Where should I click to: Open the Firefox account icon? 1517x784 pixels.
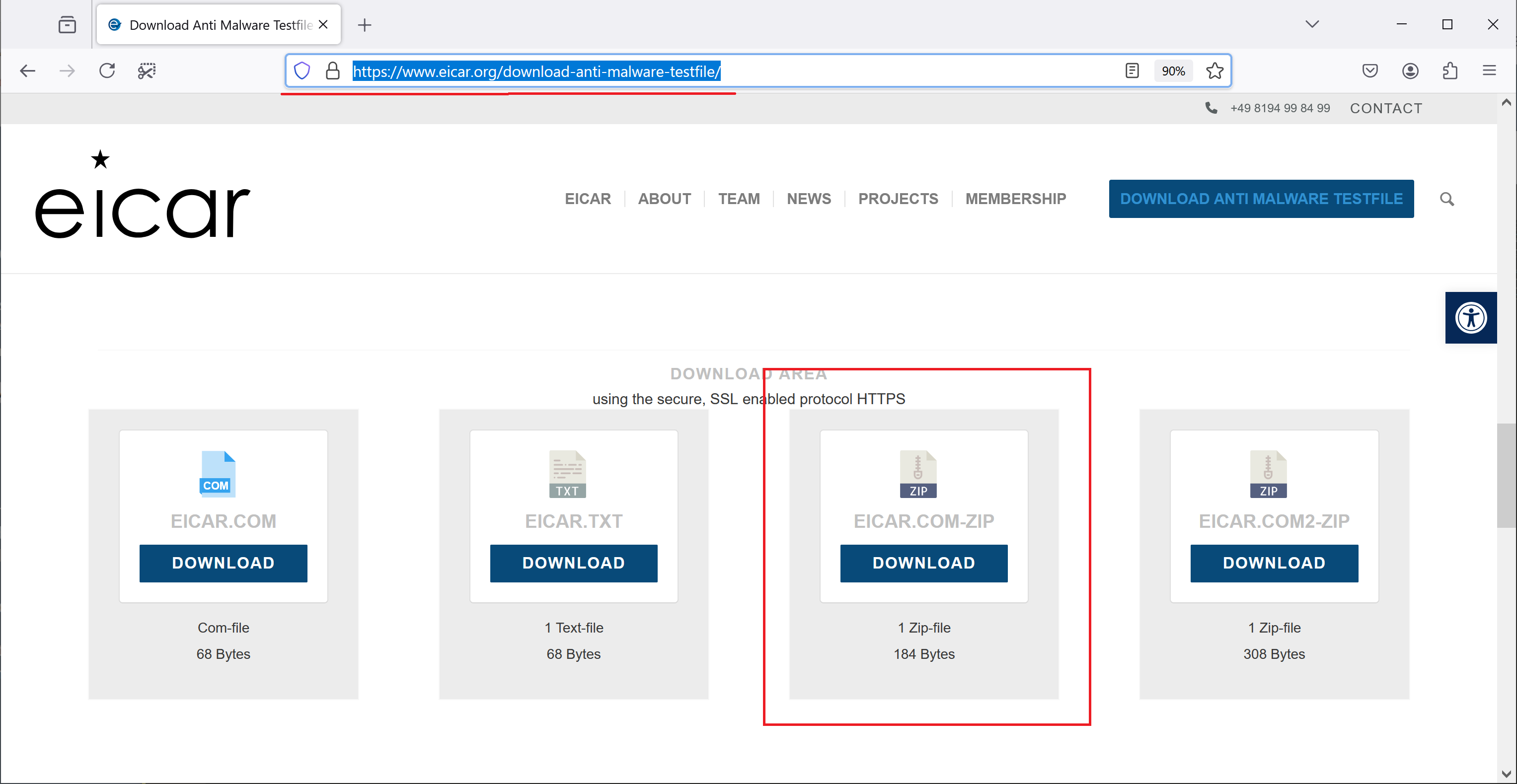coord(1410,71)
